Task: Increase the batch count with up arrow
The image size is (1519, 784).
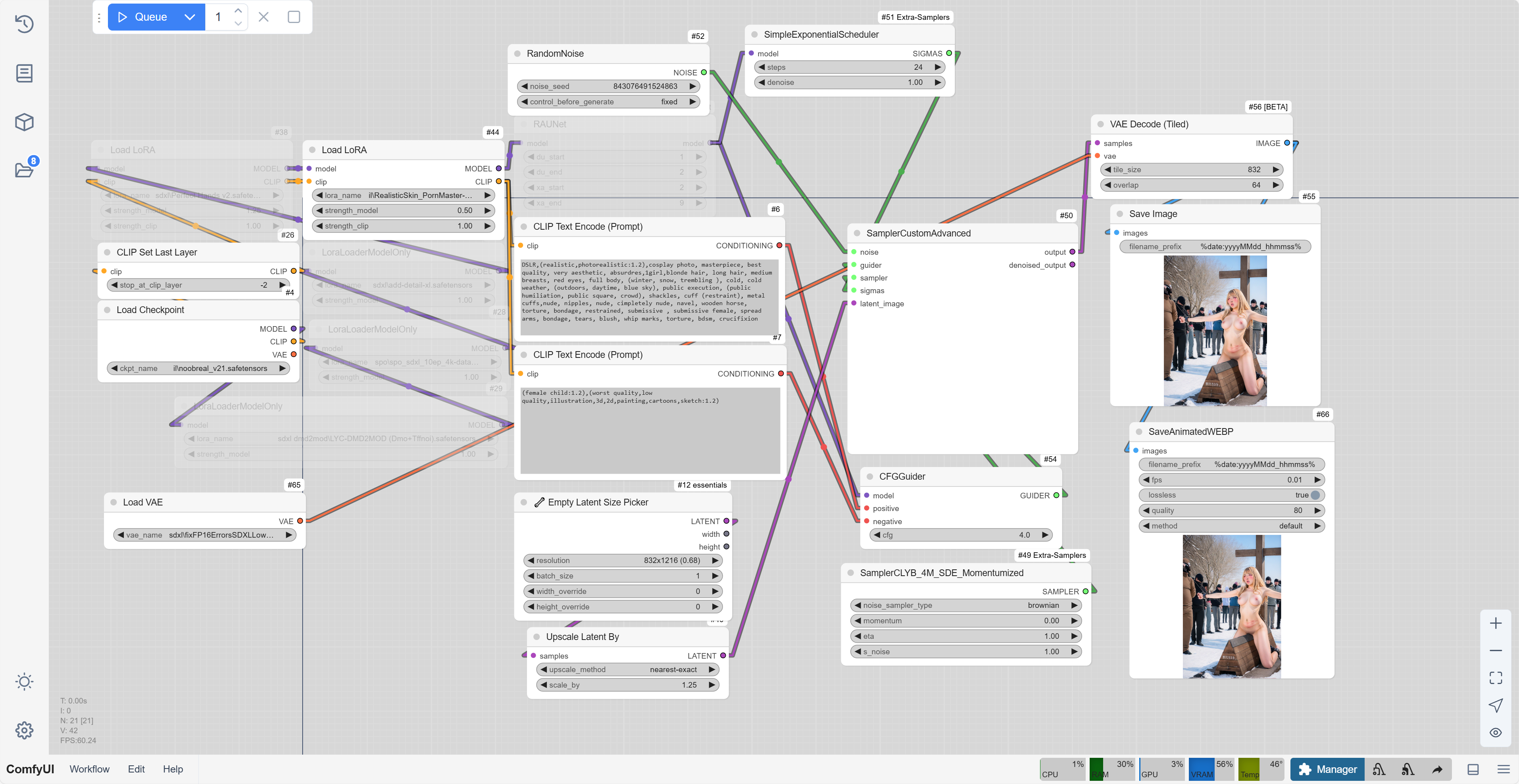Action: click(x=238, y=11)
